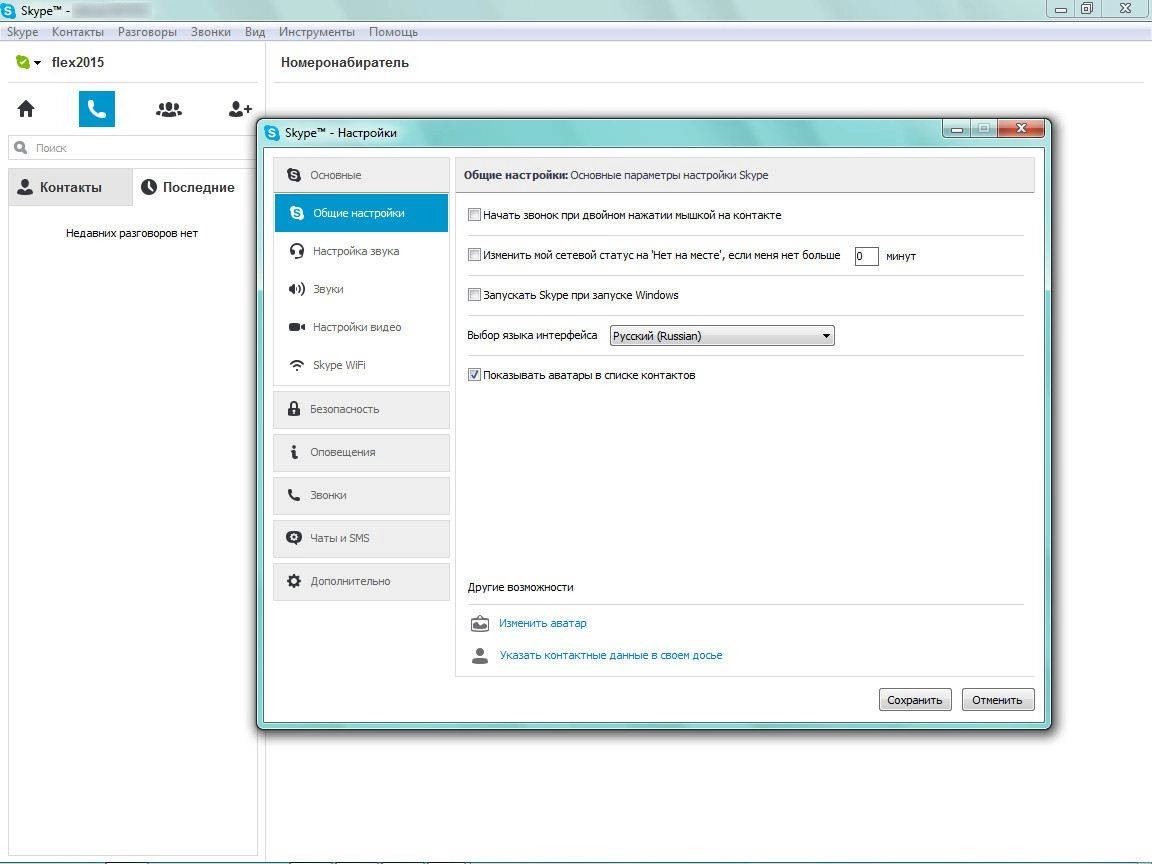Image resolution: width=1152 pixels, height=864 pixels.
Task: Open the Помощь menu
Action: (x=393, y=32)
